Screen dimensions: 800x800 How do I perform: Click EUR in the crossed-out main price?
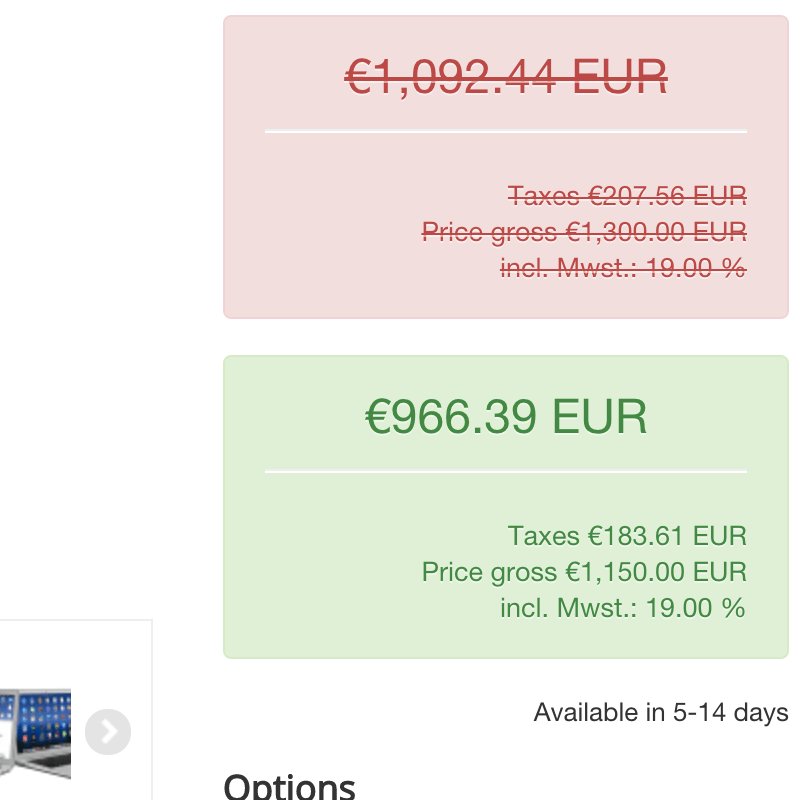pyautogui.click(x=620, y=77)
